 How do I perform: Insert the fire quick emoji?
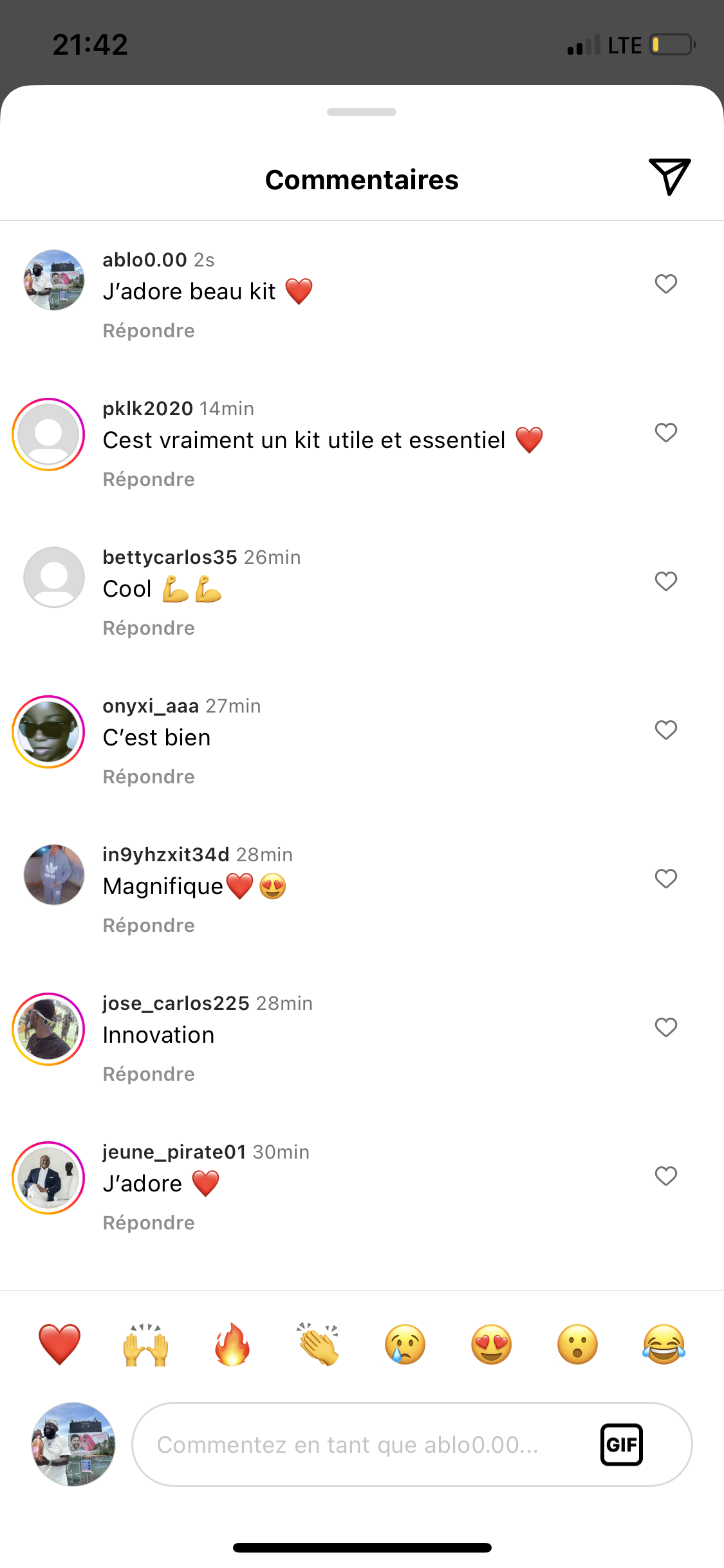point(232,1344)
